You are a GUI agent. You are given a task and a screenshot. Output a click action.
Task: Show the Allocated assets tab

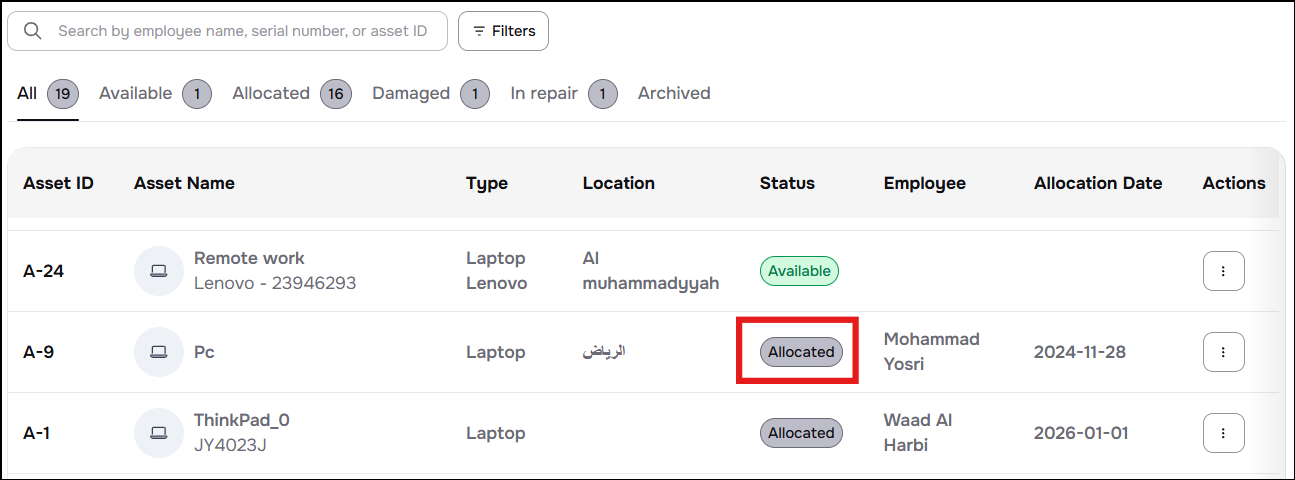pos(271,93)
